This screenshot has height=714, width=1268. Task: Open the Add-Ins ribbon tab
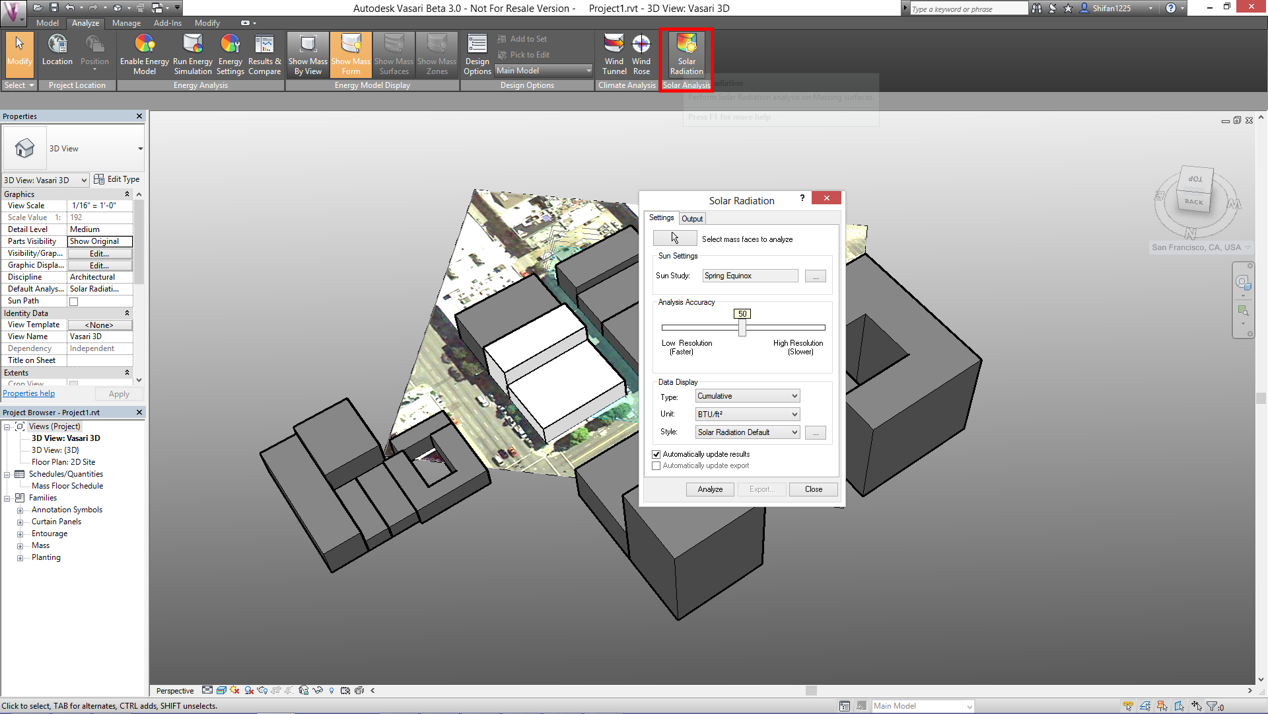pos(167,23)
